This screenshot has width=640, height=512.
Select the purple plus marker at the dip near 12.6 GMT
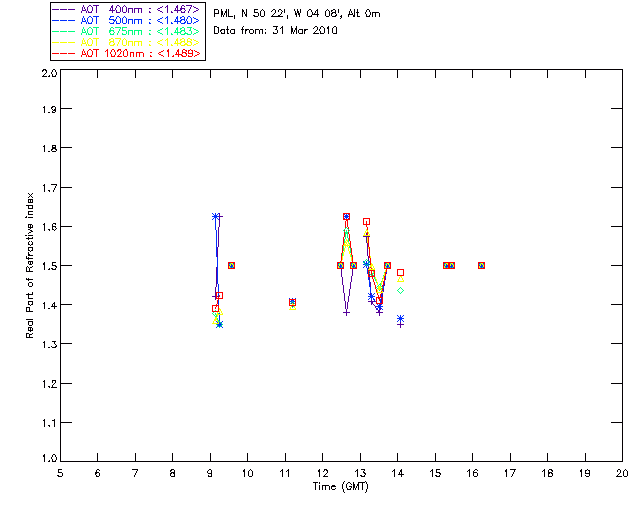tap(347, 313)
